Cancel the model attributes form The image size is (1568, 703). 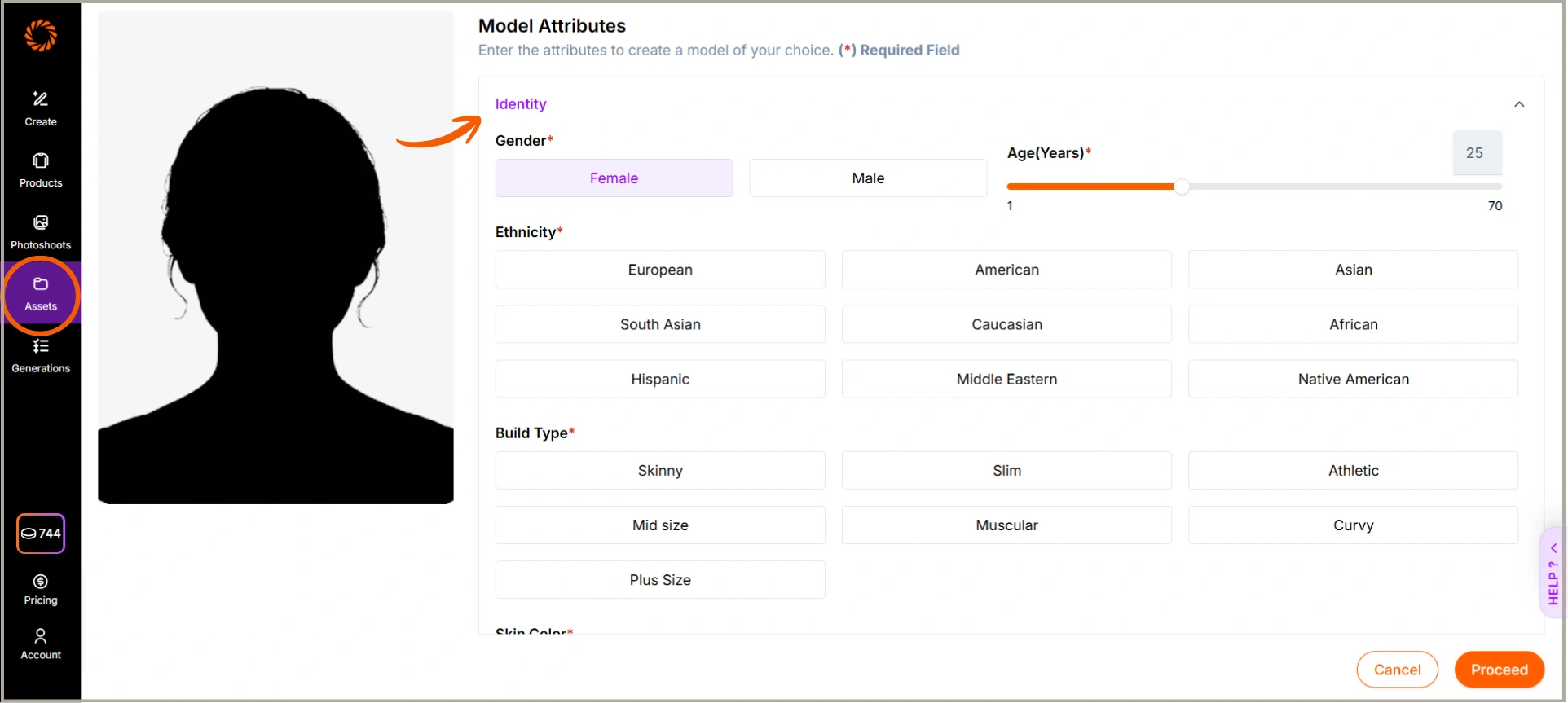pyautogui.click(x=1397, y=669)
